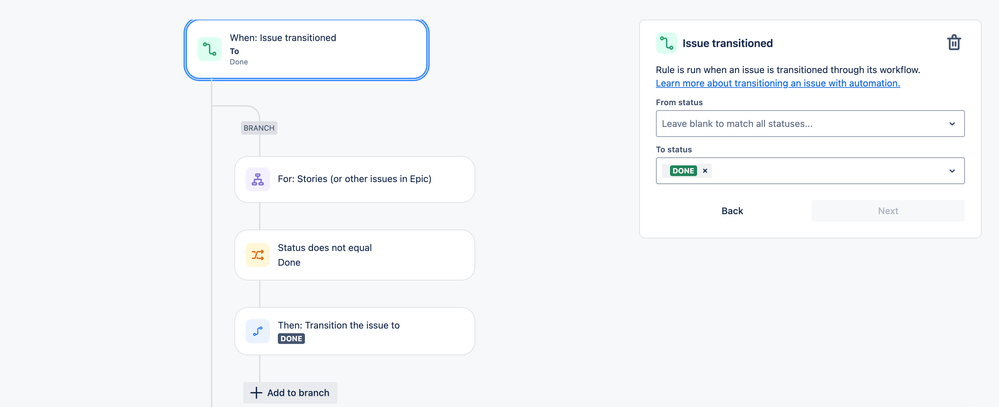This screenshot has height=407, width=999.
Task: Click the branch hierarchy icon for Stories
Action: [x=258, y=179]
